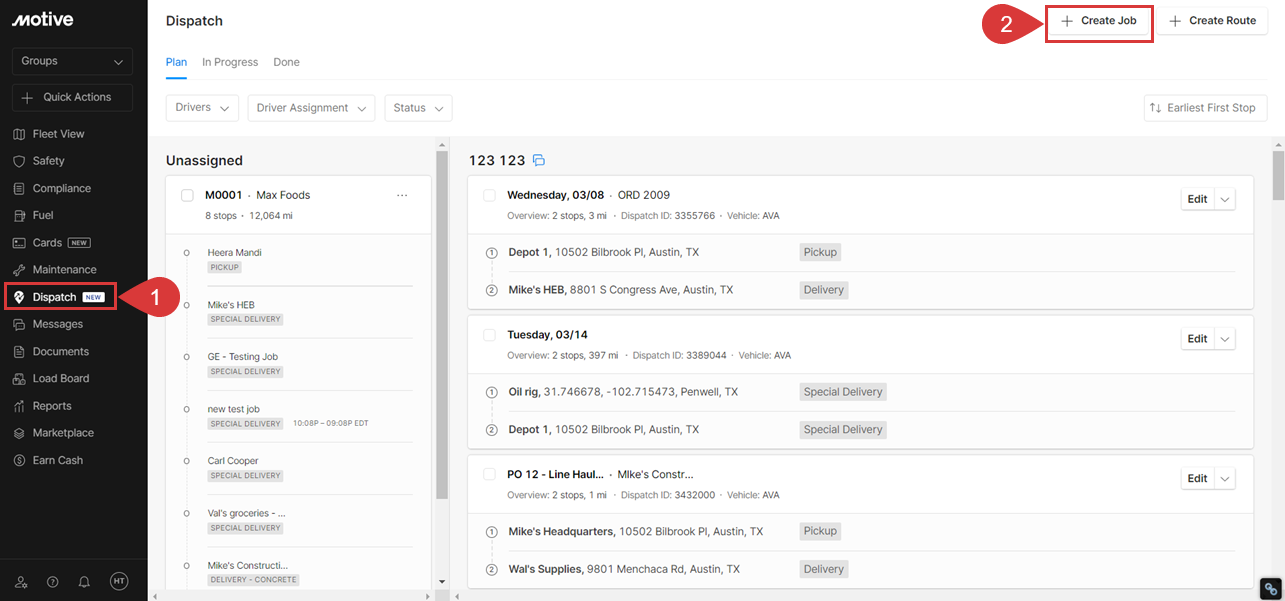Open the HT user avatar

[x=119, y=581]
